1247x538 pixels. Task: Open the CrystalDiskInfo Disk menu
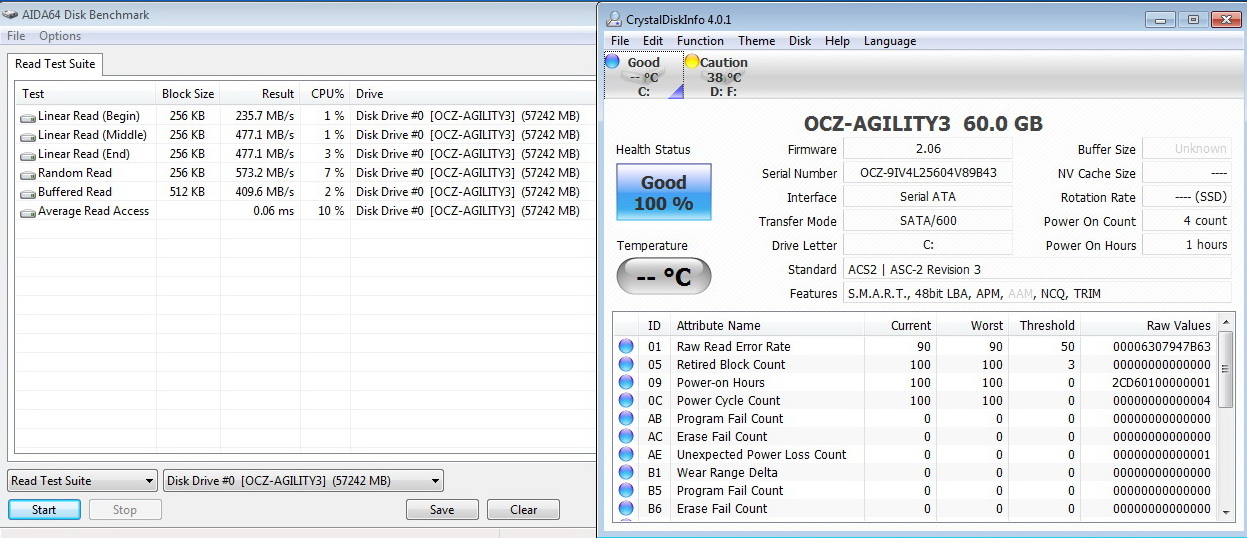pyautogui.click(x=800, y=41)
